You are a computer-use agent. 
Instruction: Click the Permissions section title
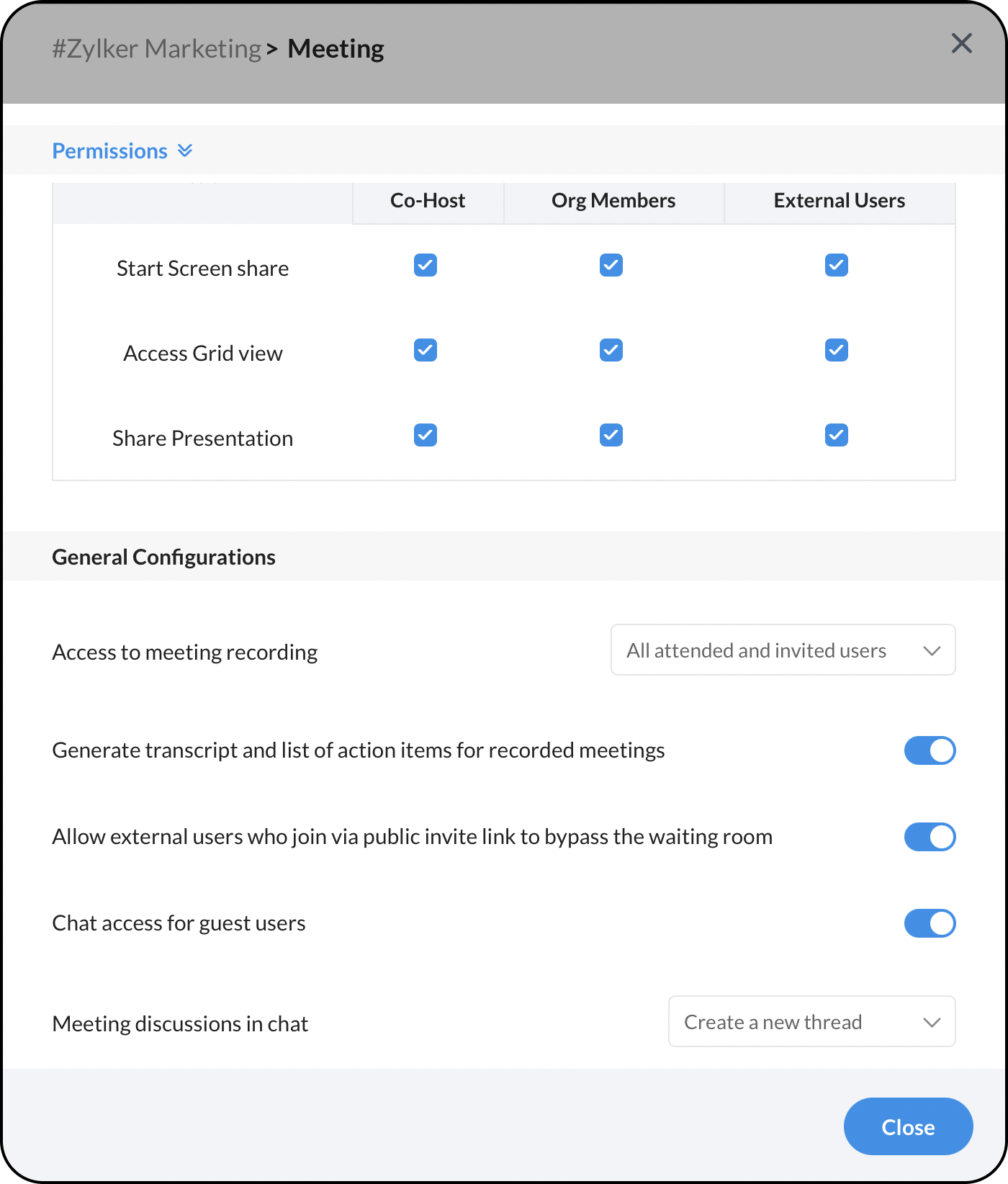click(x=110, y=151)
